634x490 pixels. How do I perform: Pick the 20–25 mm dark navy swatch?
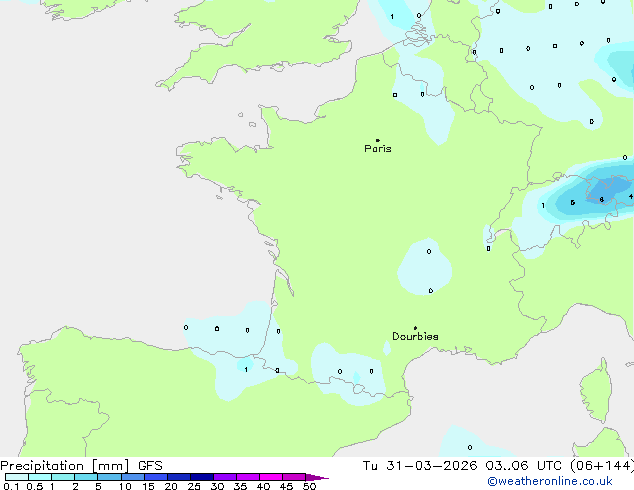tap(180, 478)
